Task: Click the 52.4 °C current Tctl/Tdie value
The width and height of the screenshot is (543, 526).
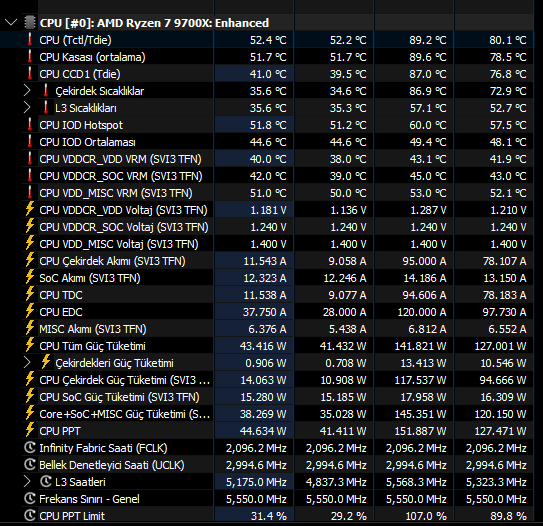Action: (x=268, y=40)
